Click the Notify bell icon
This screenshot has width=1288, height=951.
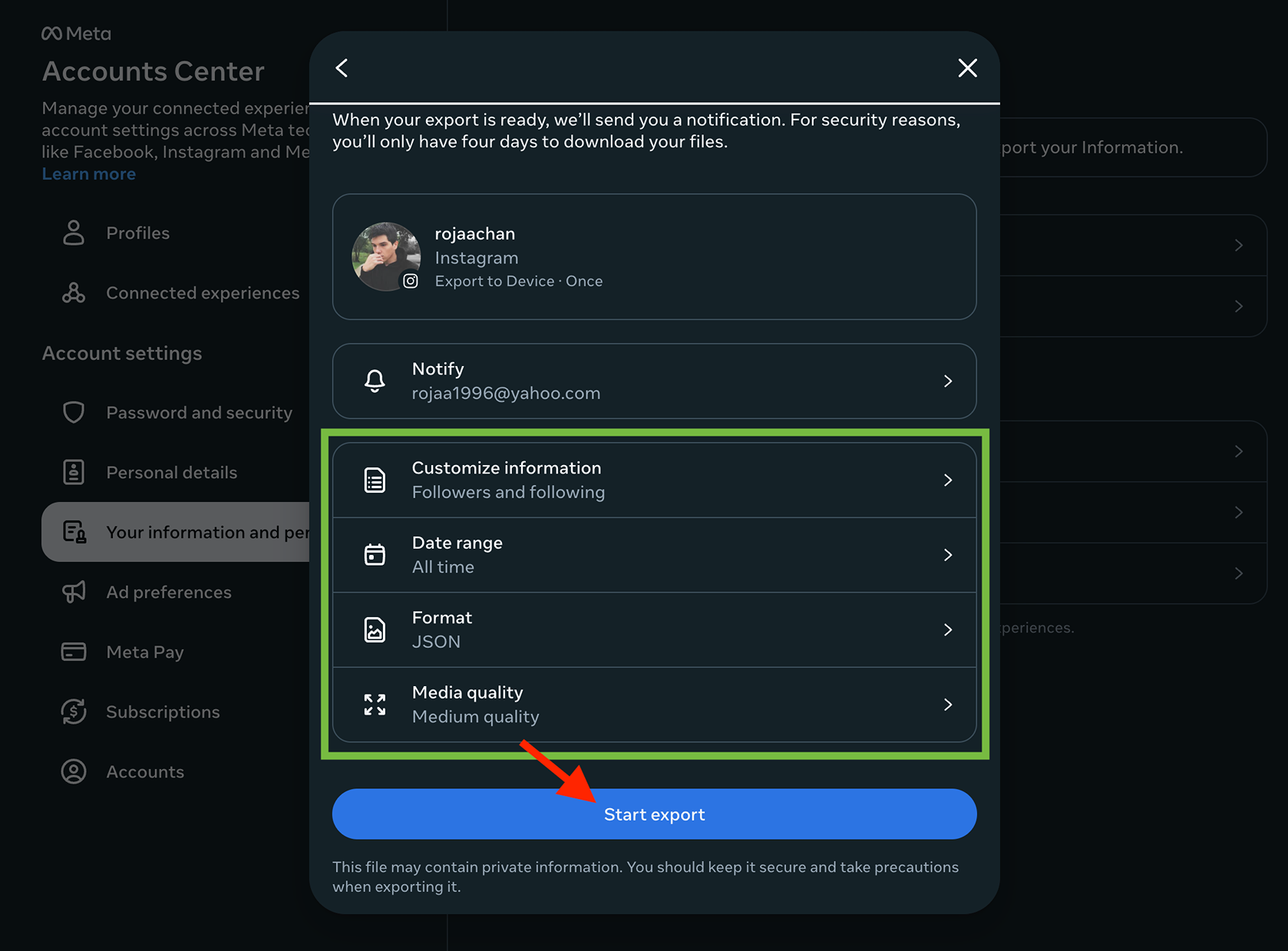[x=375, y=381]
